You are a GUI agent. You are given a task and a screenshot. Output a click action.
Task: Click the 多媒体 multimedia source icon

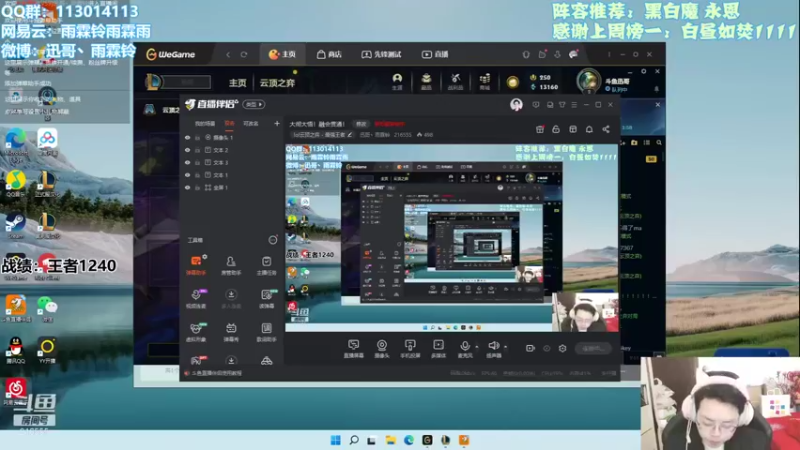pos(438,348)
